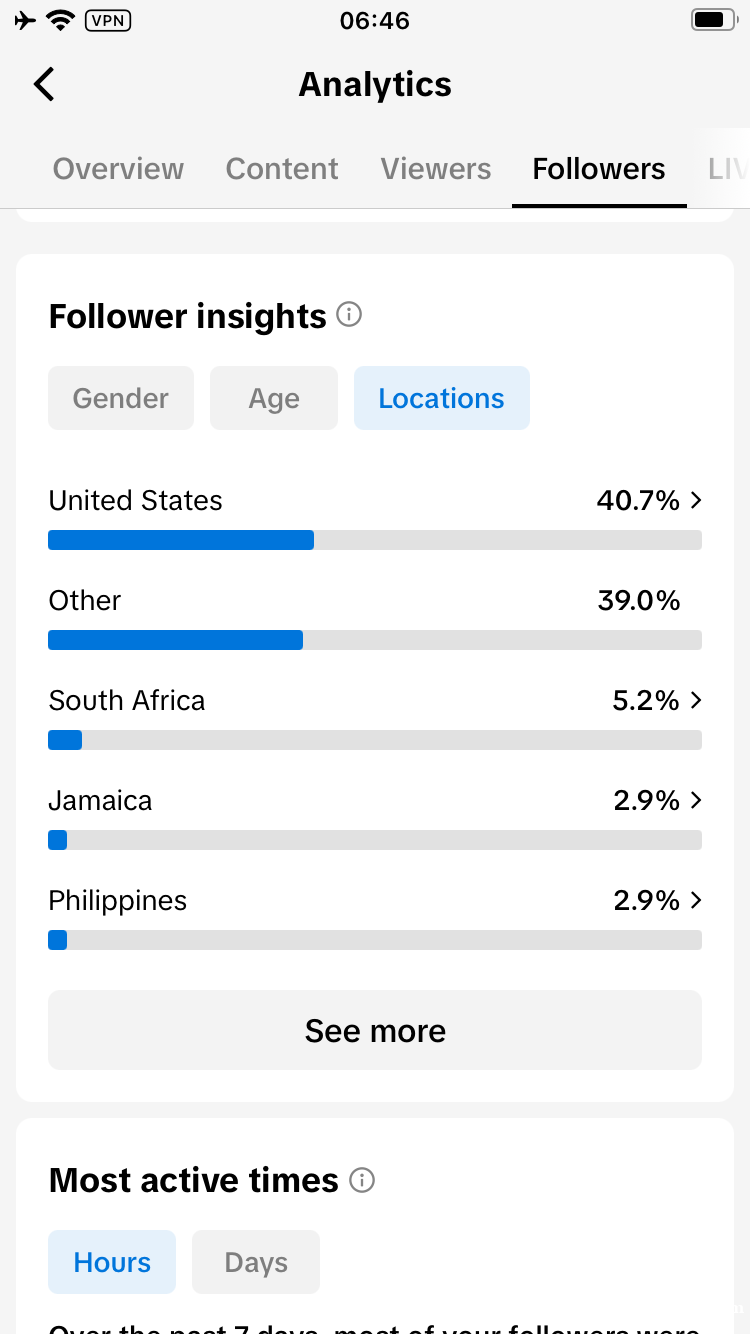Switch active times to Days
750x1334 pixels.
coord(256,1262)
